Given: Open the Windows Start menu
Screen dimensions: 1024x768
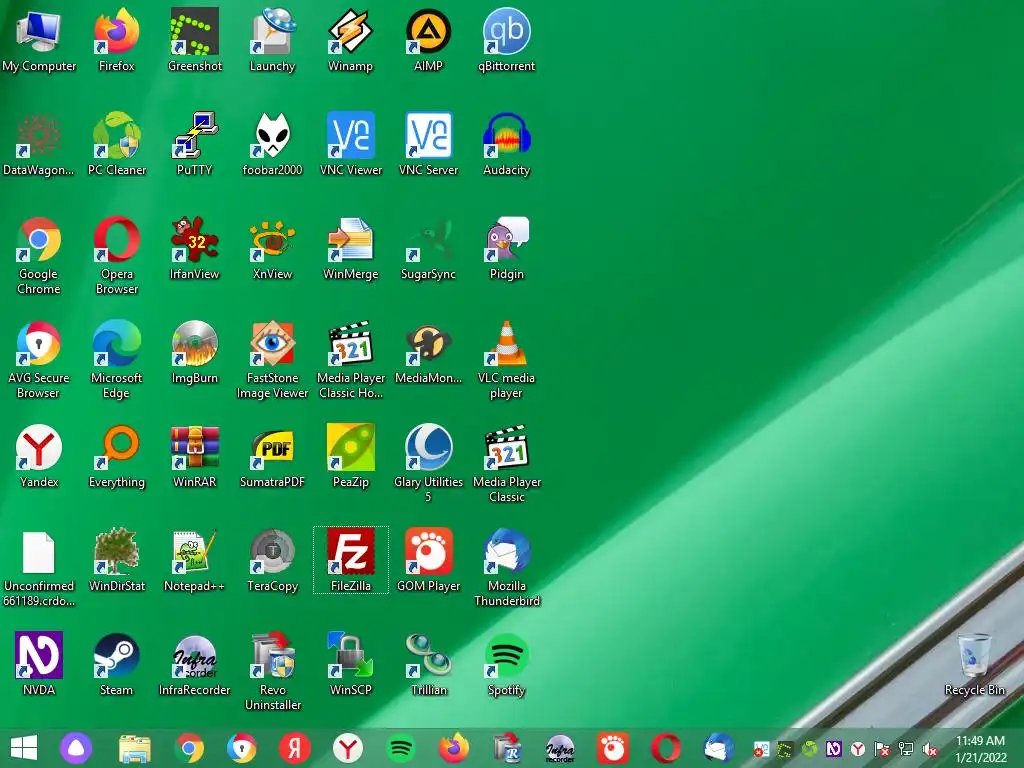Looking at the screenshot, I should 24,748.
